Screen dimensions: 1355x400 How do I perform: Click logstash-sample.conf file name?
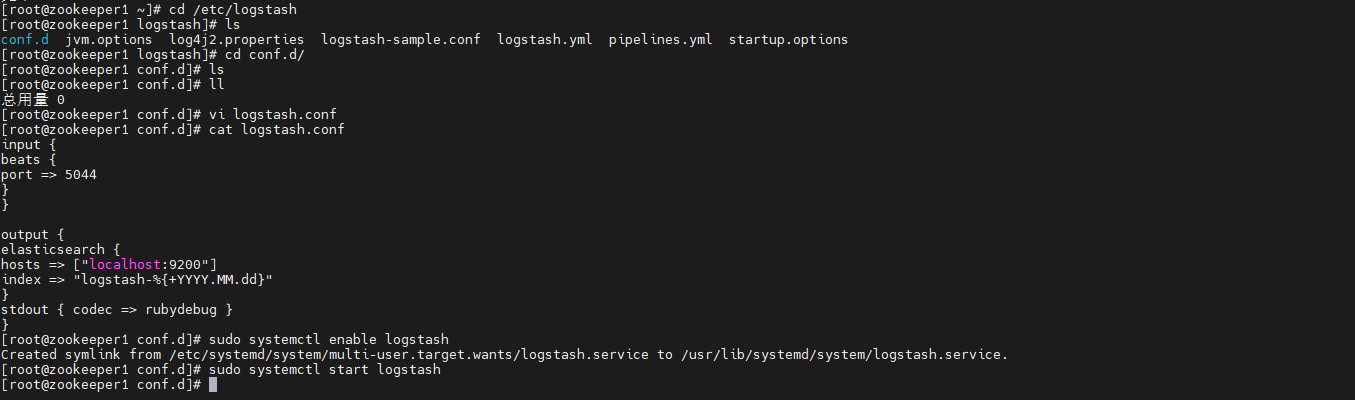click(x=400, y=40)
